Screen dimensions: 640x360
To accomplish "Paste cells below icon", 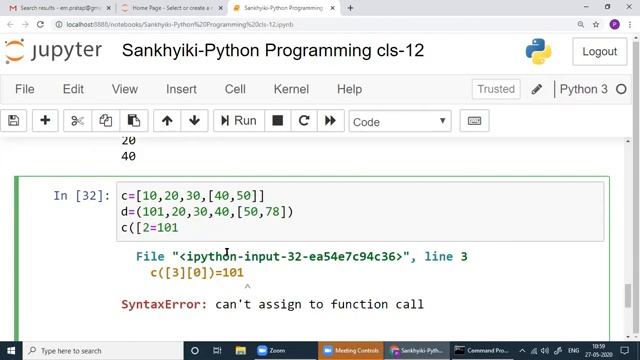I will pos(134,121).
